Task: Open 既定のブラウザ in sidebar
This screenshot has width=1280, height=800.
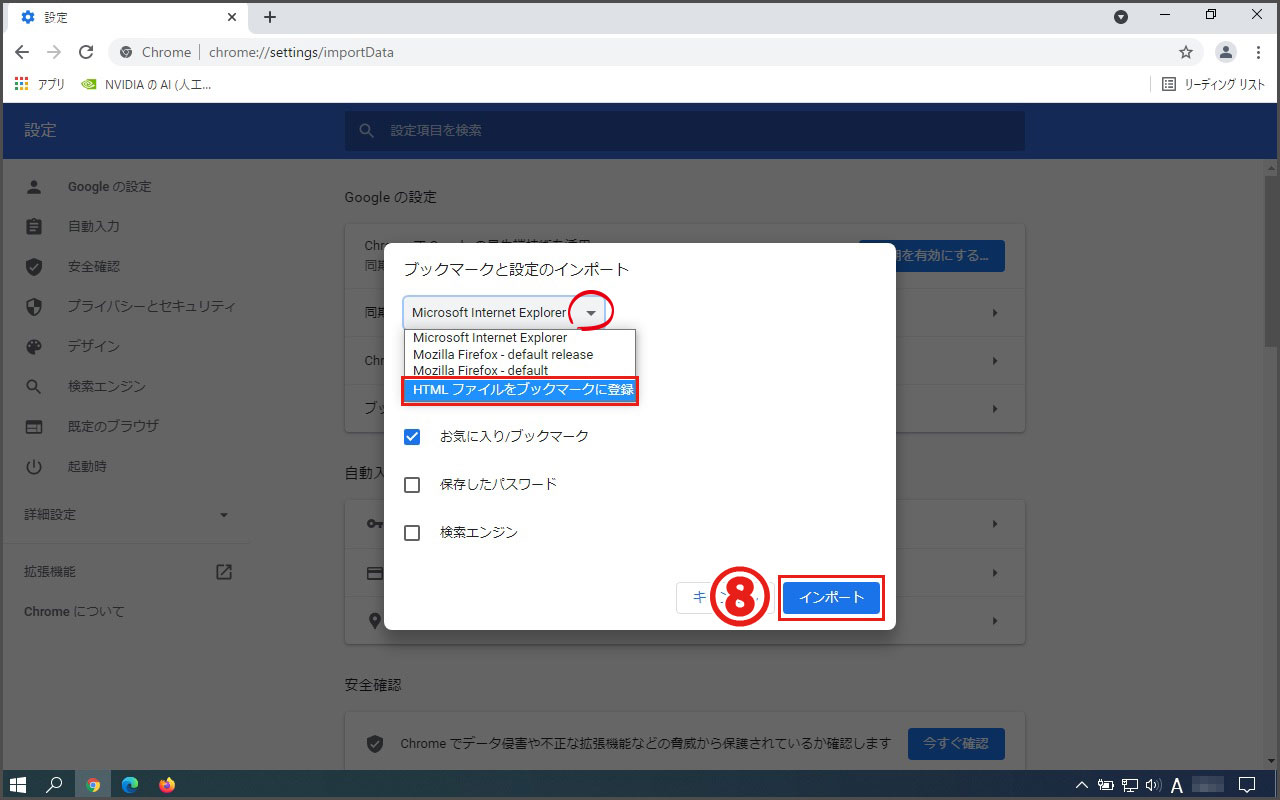Action: (113, 426)
